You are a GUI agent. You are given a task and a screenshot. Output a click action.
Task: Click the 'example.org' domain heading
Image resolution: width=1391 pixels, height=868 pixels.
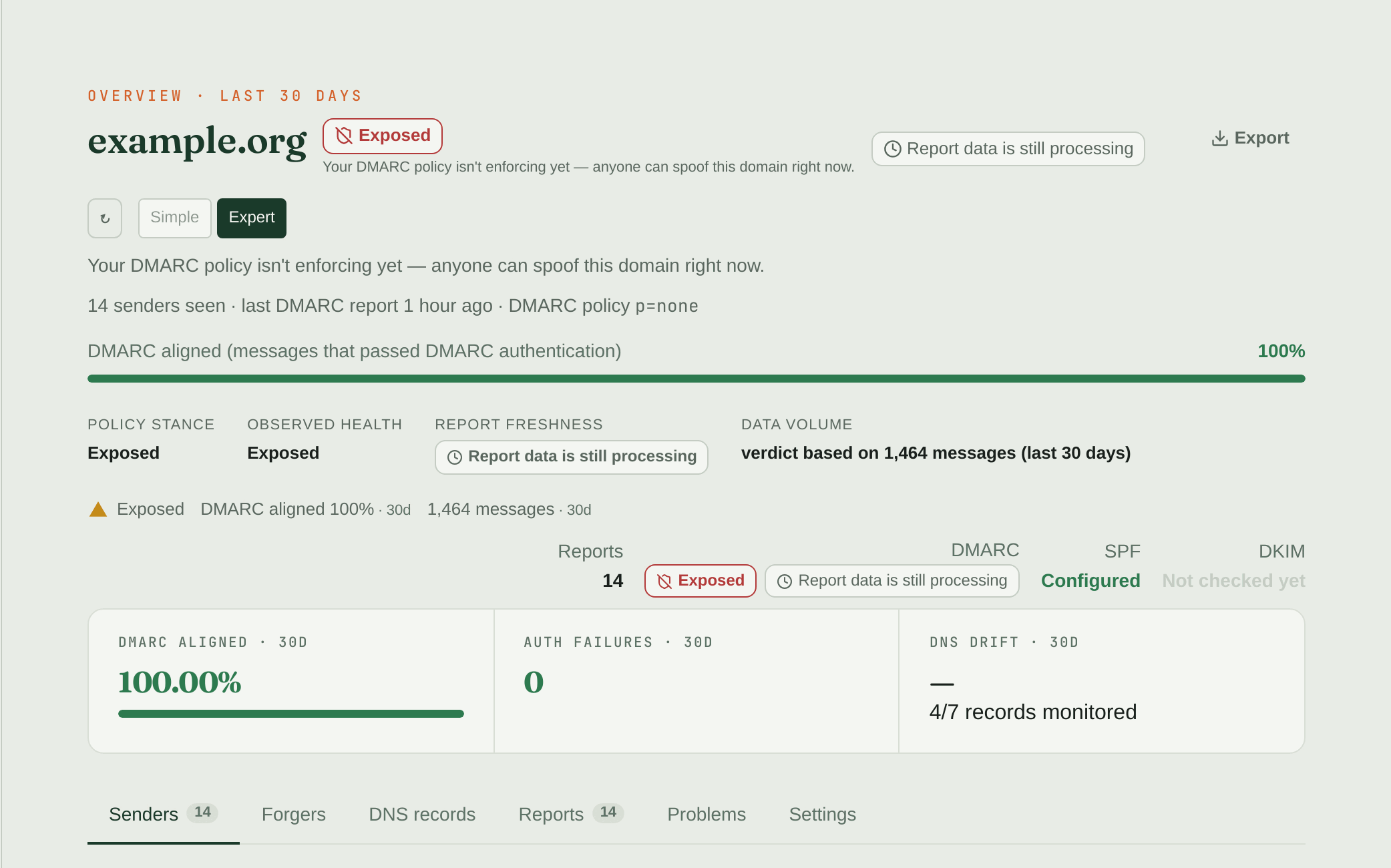click(197, 142)
